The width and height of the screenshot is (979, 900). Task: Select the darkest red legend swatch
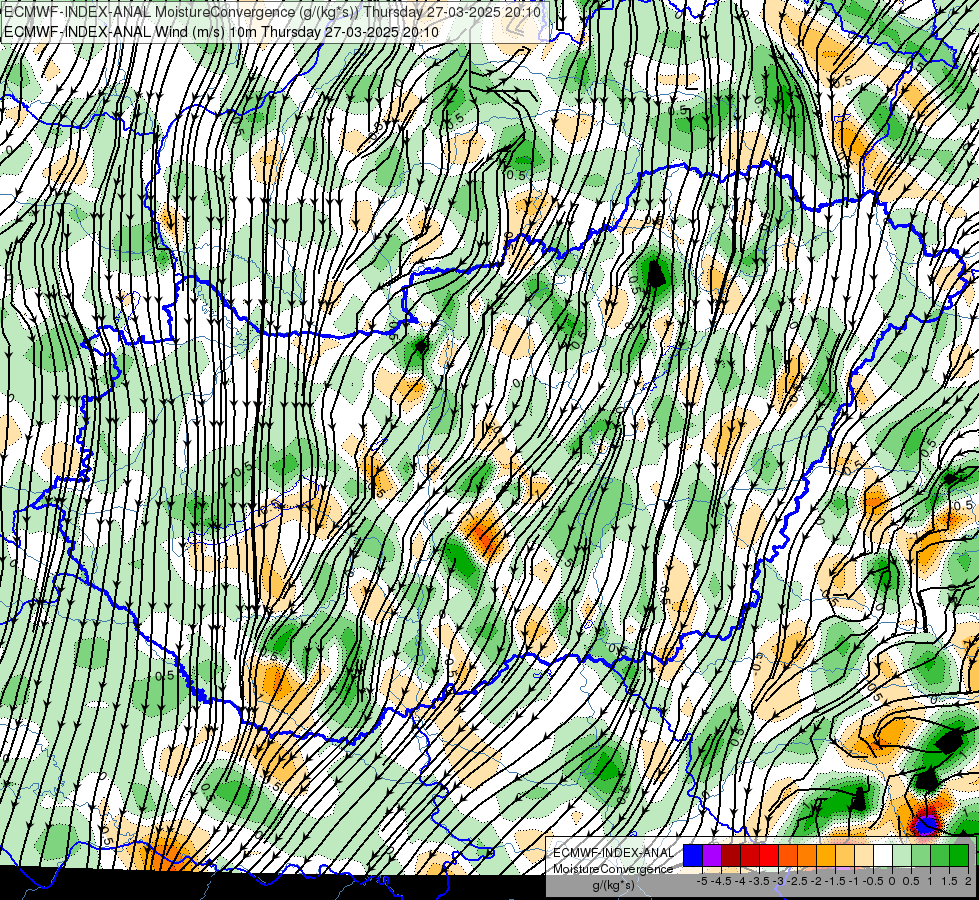click(731, 856)
